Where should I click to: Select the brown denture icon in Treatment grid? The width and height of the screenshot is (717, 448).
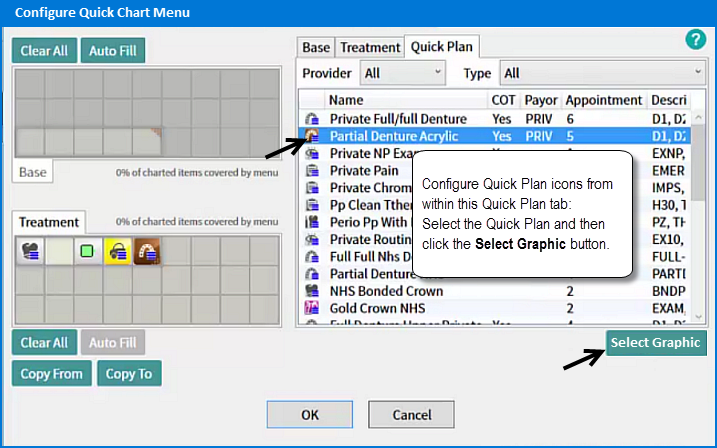coord(147,251)
